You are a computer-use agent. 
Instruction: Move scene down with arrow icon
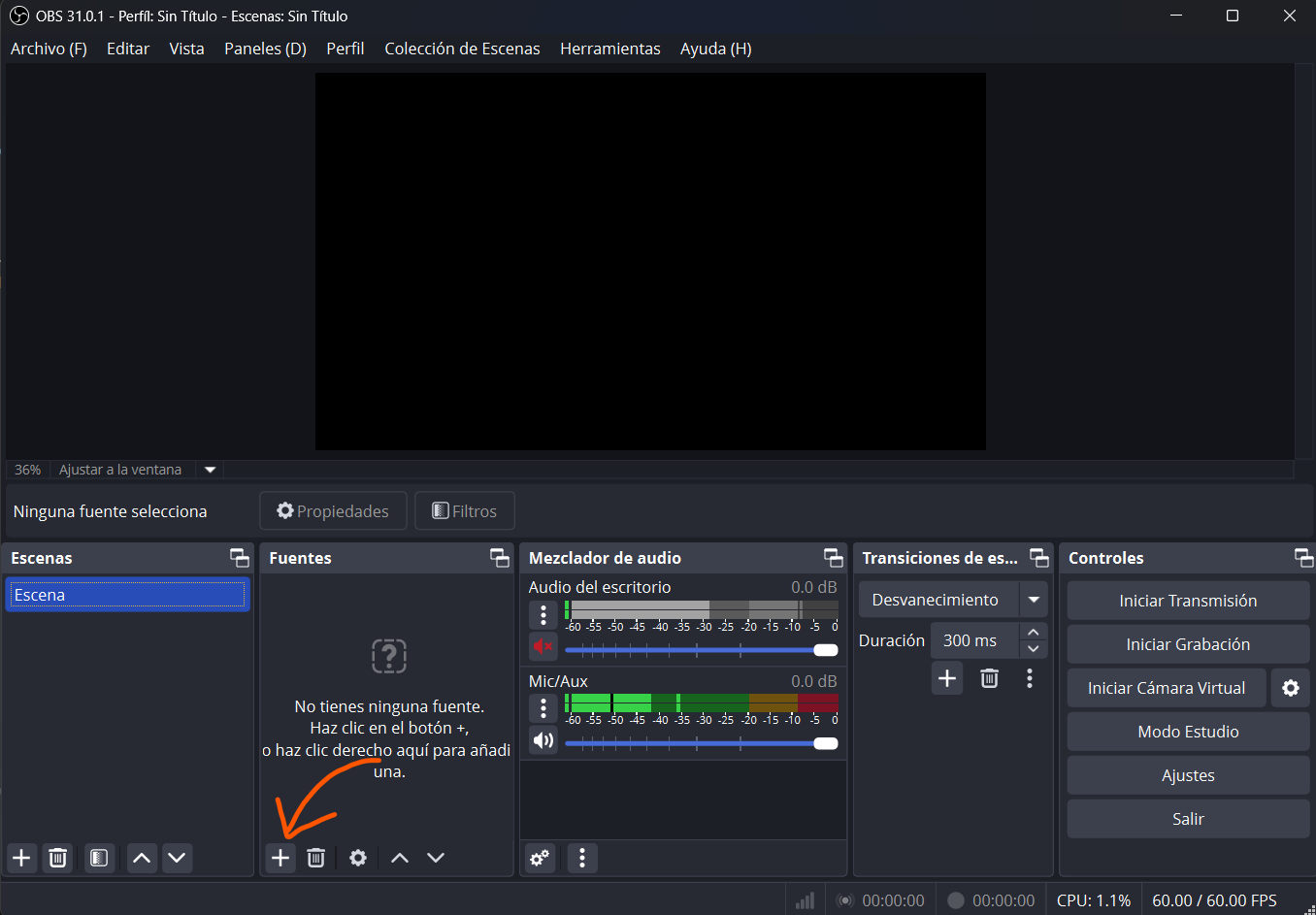click(177, 858)
